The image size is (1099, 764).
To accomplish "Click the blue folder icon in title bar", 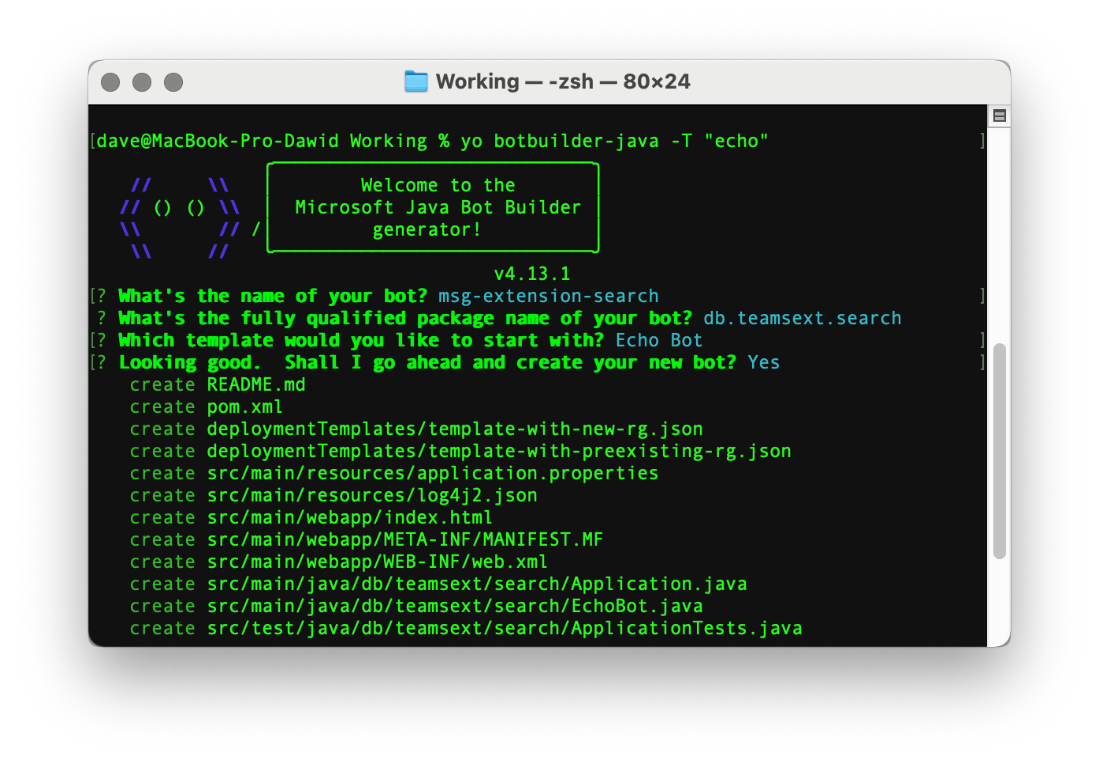I will pyautogui.click(x=416, y=81).
